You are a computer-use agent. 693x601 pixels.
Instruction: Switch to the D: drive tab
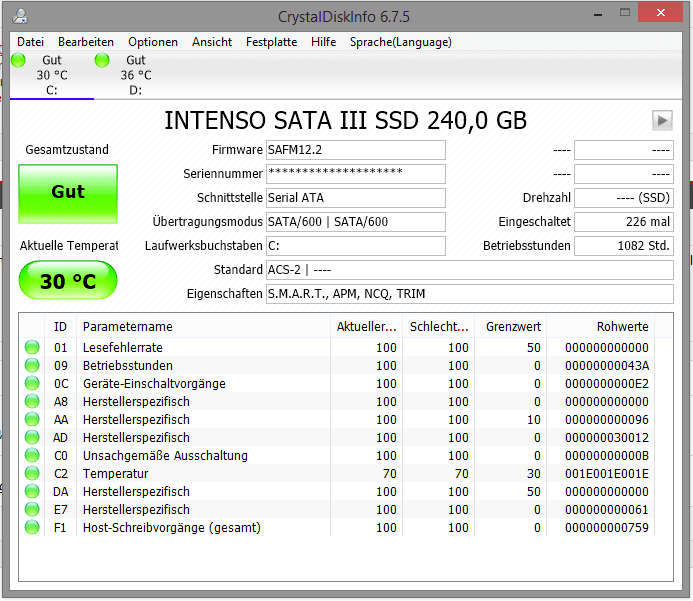point(136,75)
